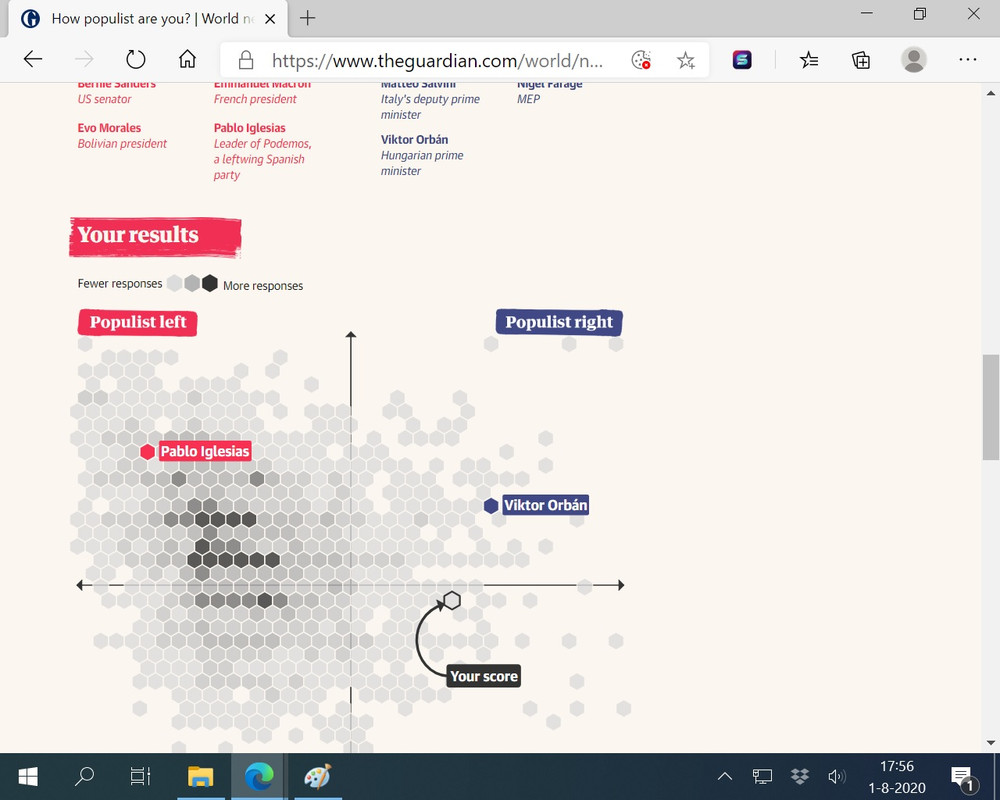Open the browser home page
This screenshot has height=800, width=1000.
187,59
